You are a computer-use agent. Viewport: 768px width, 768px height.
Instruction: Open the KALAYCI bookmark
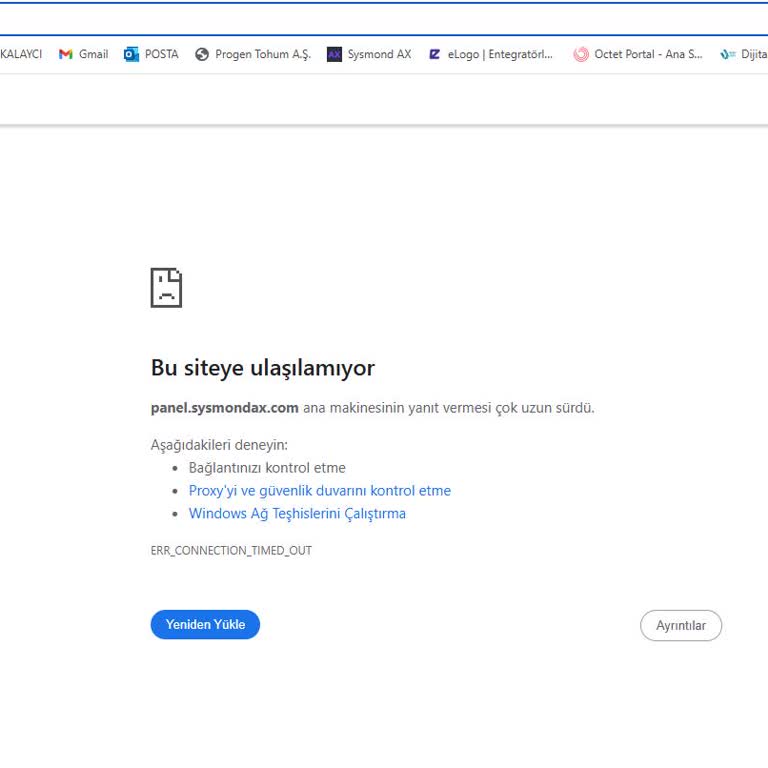(x=21, y=54)
